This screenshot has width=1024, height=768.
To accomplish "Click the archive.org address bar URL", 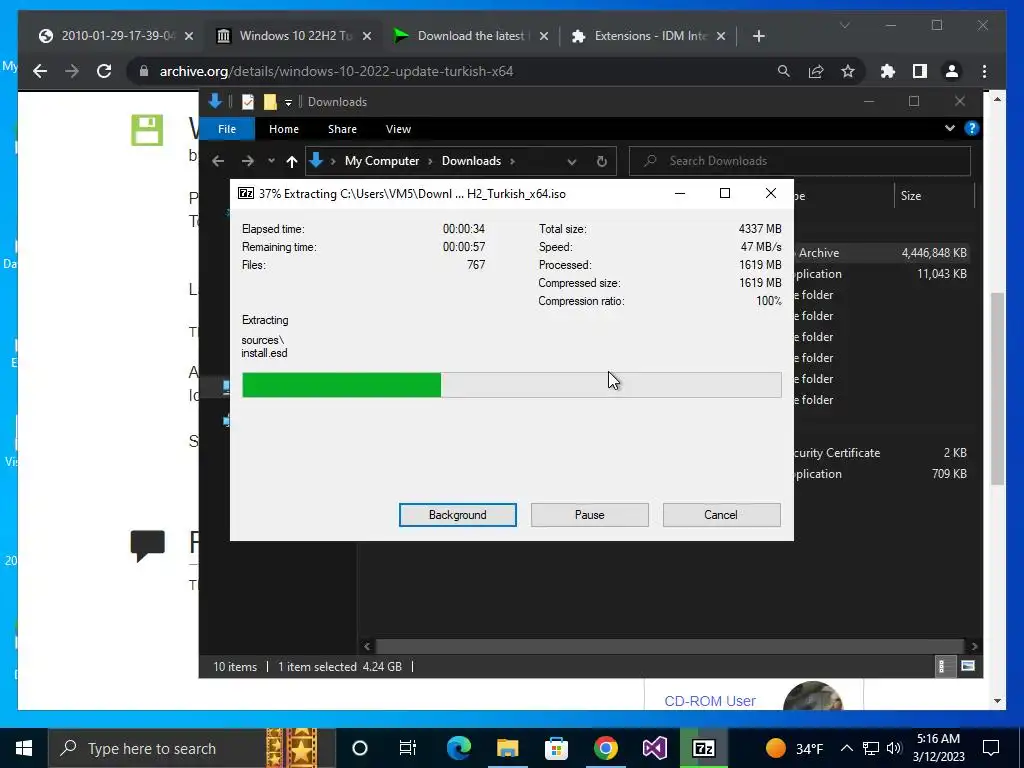I will 336,71.
